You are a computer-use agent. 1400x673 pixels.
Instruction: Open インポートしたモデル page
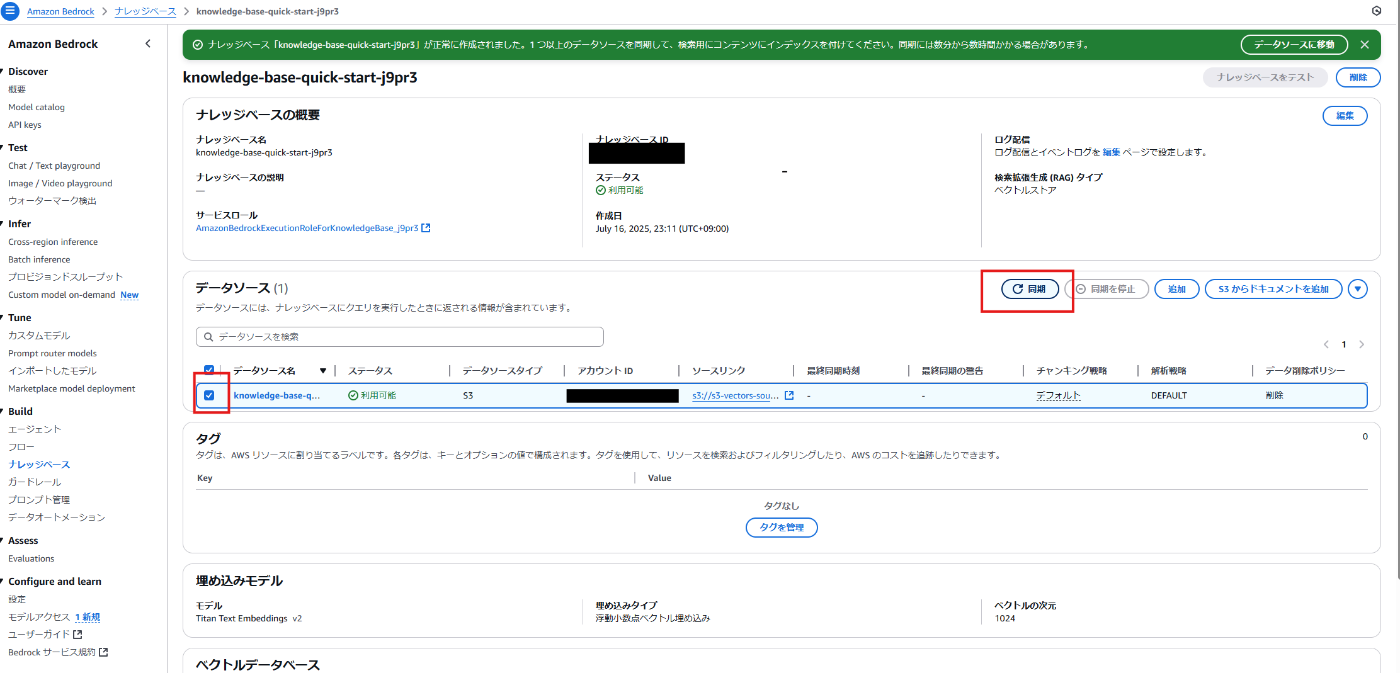(x=52, y=371)
